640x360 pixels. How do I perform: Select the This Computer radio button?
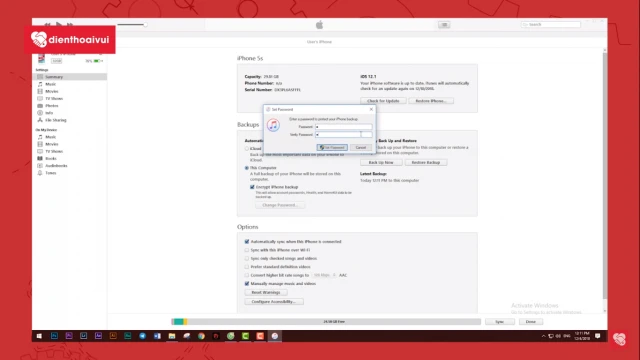tap(247, 168)
